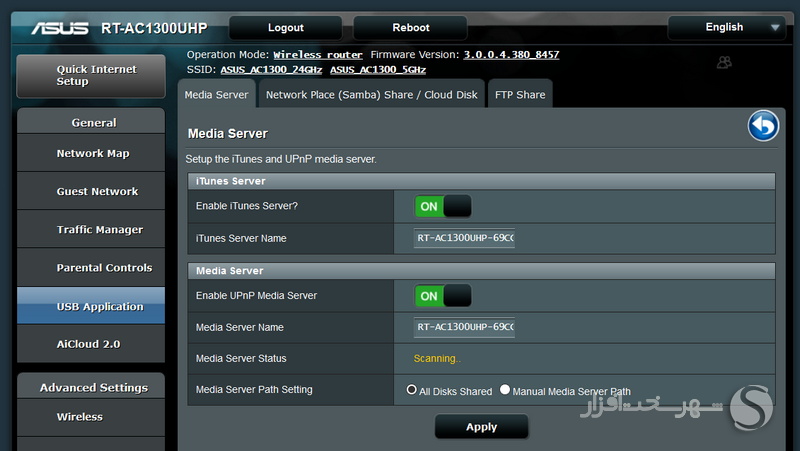Image resolution: width=800 pixels, height=451 pixels.
Task: Click the iTunes Server Name field
Action: pos(464,238)
